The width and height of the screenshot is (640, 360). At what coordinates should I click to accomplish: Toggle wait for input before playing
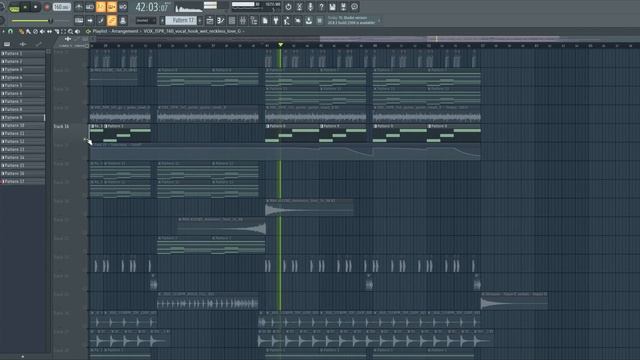[x=90, y=7]
